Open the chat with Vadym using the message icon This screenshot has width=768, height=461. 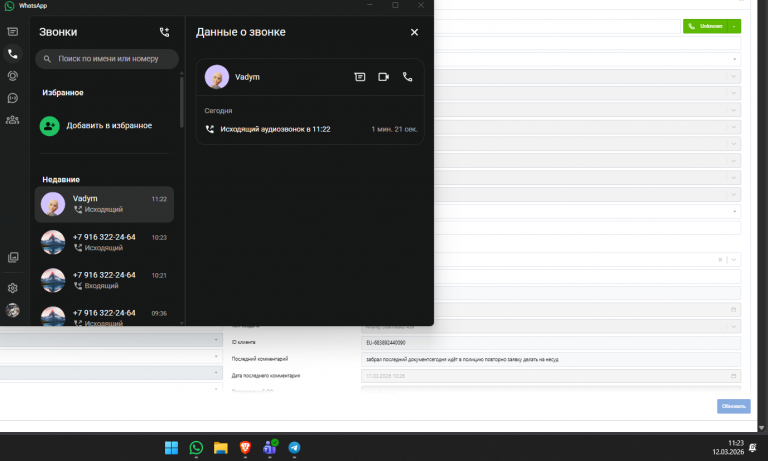[x=360, y=77]
